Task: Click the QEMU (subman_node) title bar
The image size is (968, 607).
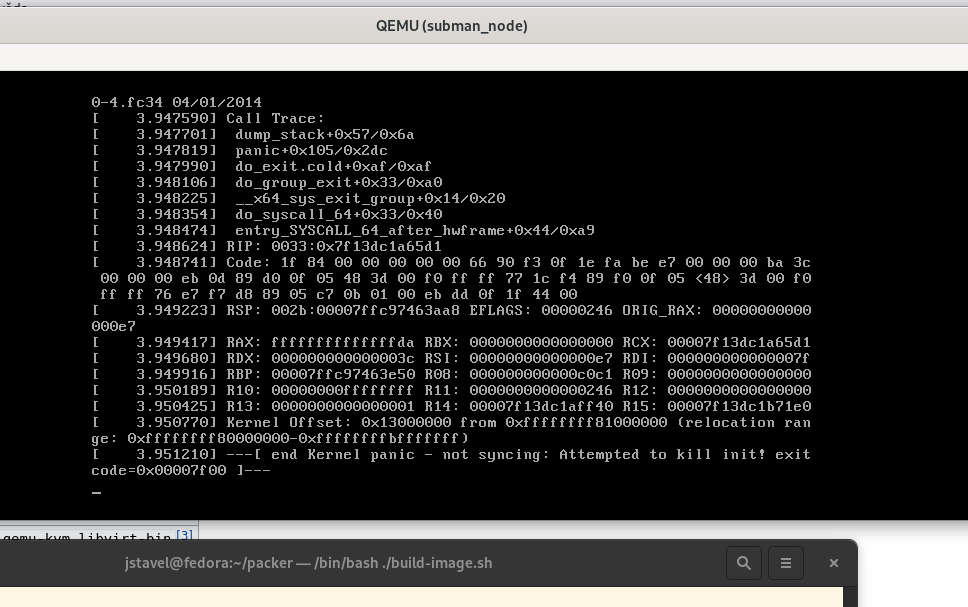Action: (x=452, y=26)
